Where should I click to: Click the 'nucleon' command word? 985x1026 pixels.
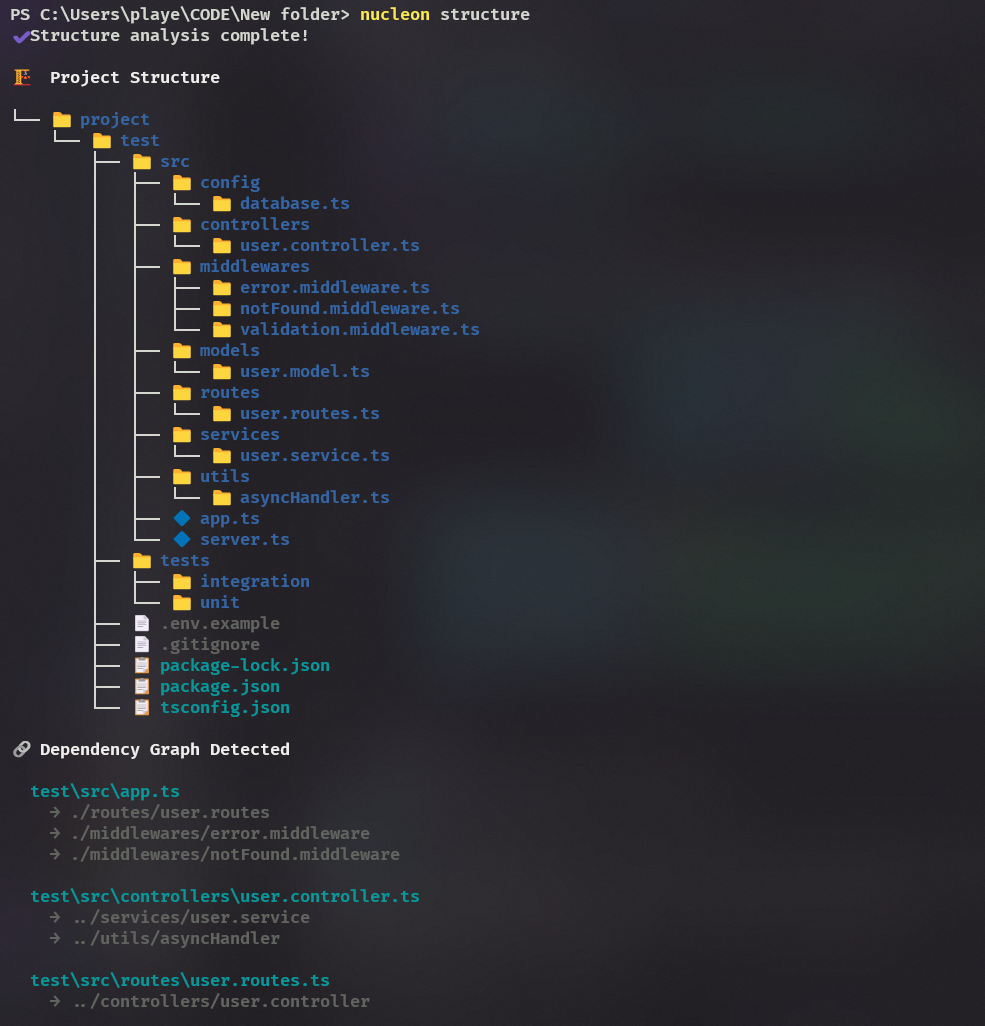tap(395, 14)
